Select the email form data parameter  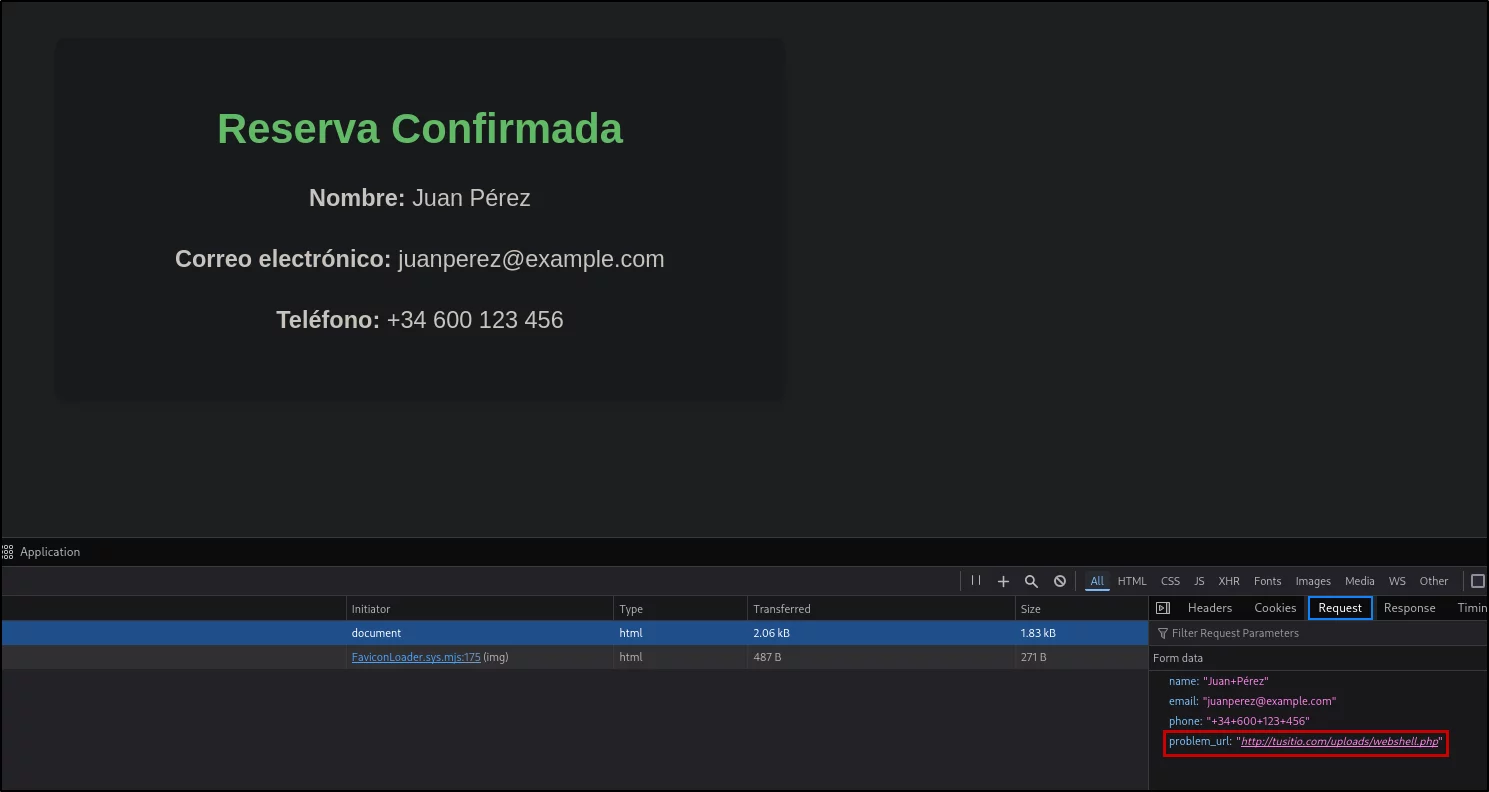coord(1252,701)
